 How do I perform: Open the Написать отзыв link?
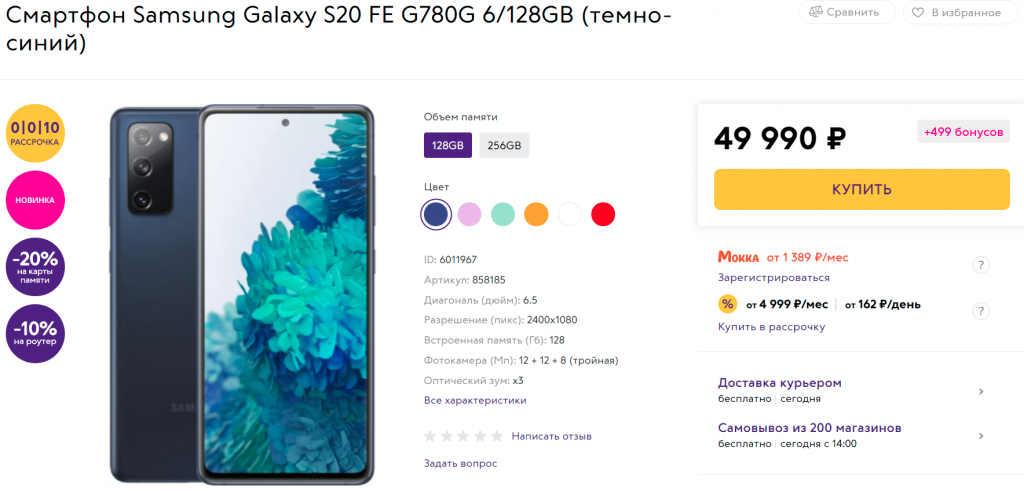(552, 436)
